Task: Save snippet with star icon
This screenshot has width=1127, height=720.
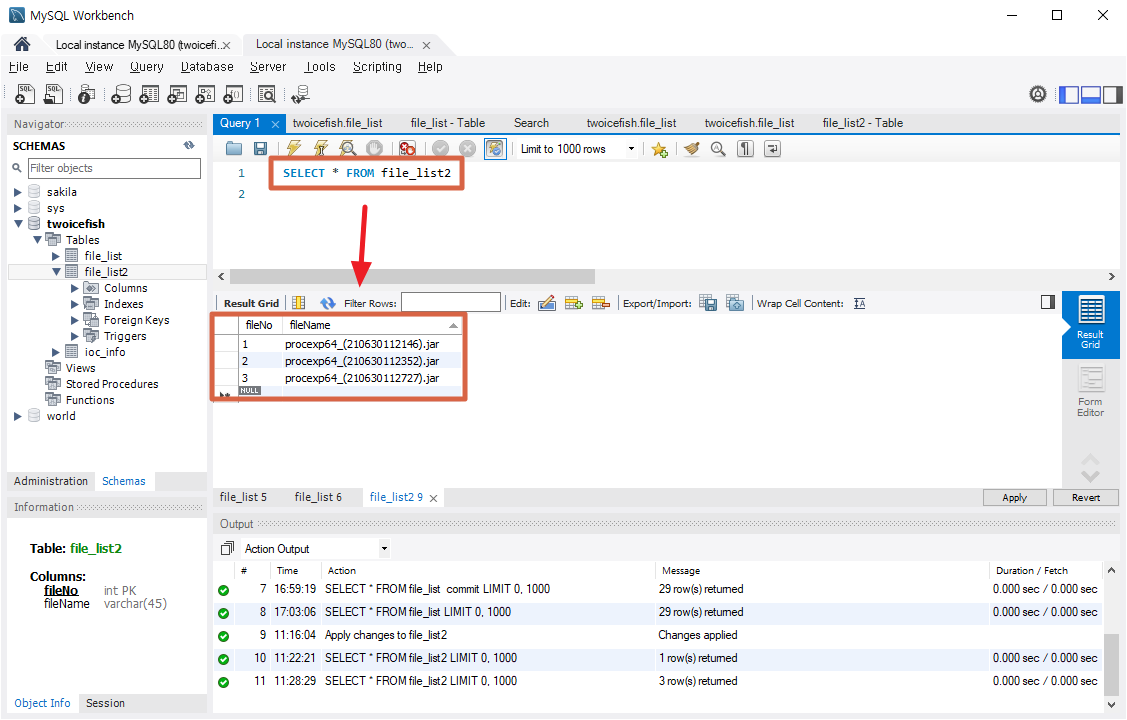Action: (659, 149)
